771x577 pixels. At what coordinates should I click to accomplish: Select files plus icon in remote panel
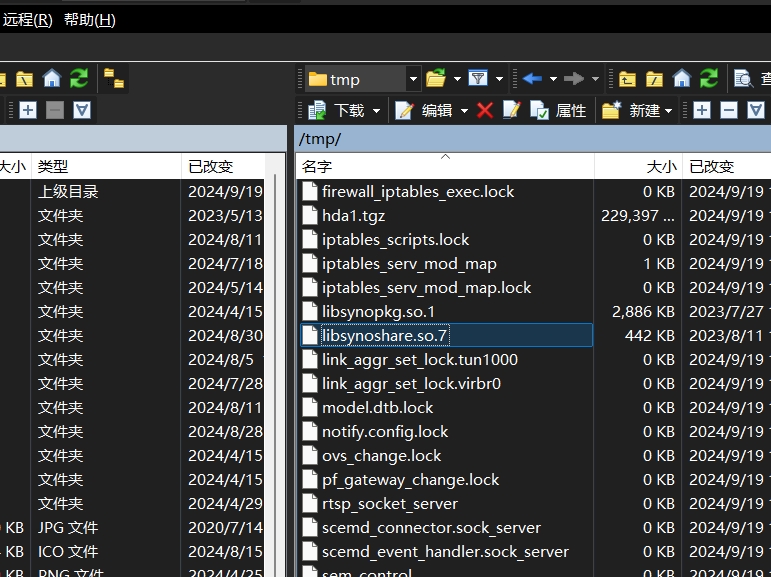click(702, 110)
